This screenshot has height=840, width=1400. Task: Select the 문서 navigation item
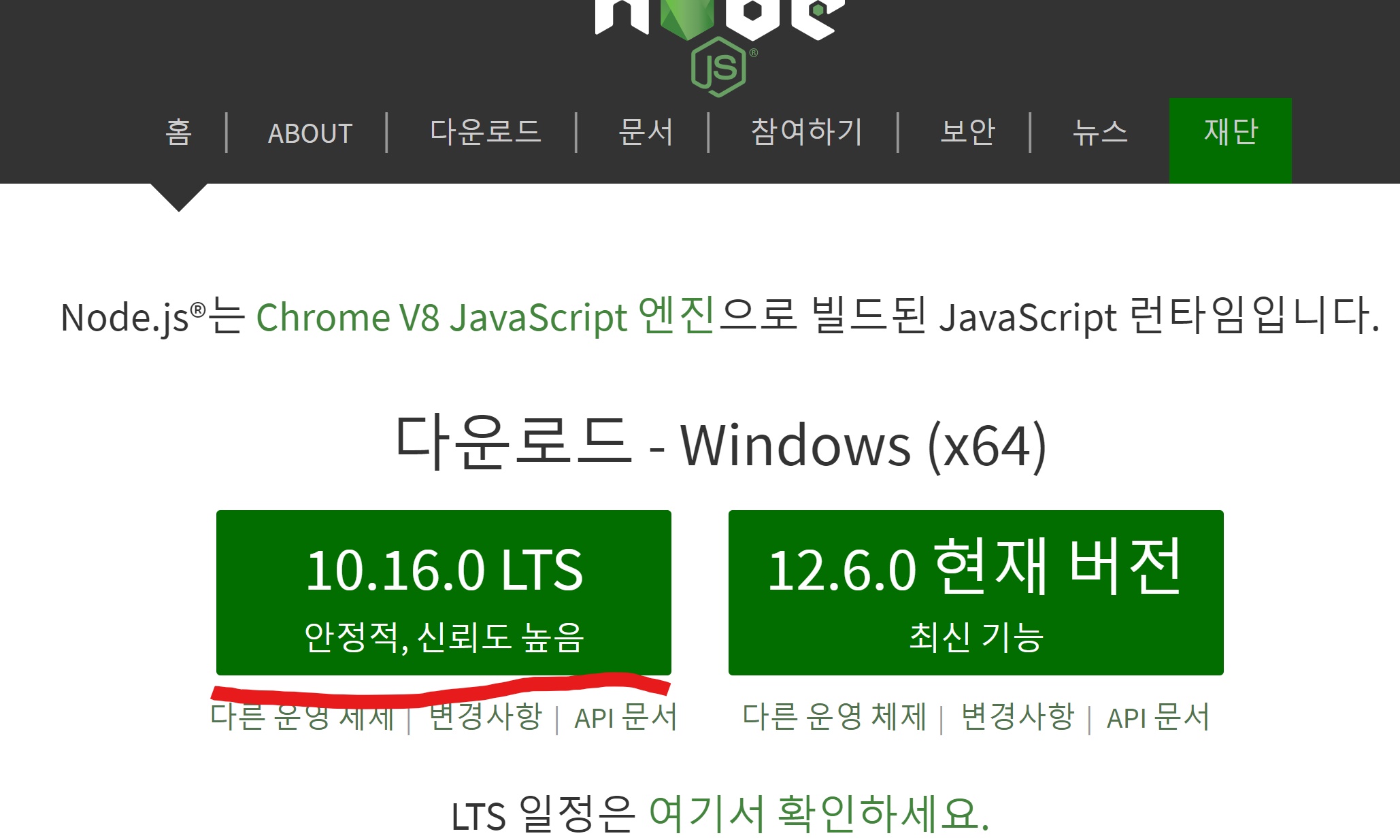[x=646, y=132]
